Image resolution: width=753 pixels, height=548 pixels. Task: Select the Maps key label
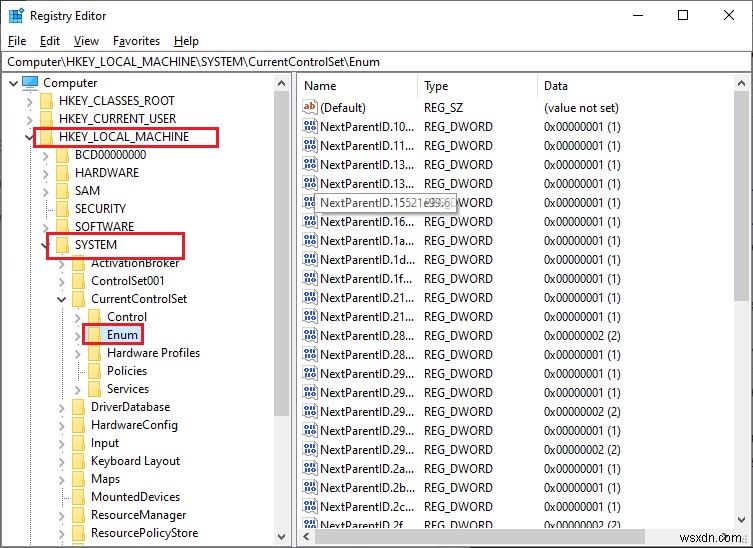click(105, 479)
